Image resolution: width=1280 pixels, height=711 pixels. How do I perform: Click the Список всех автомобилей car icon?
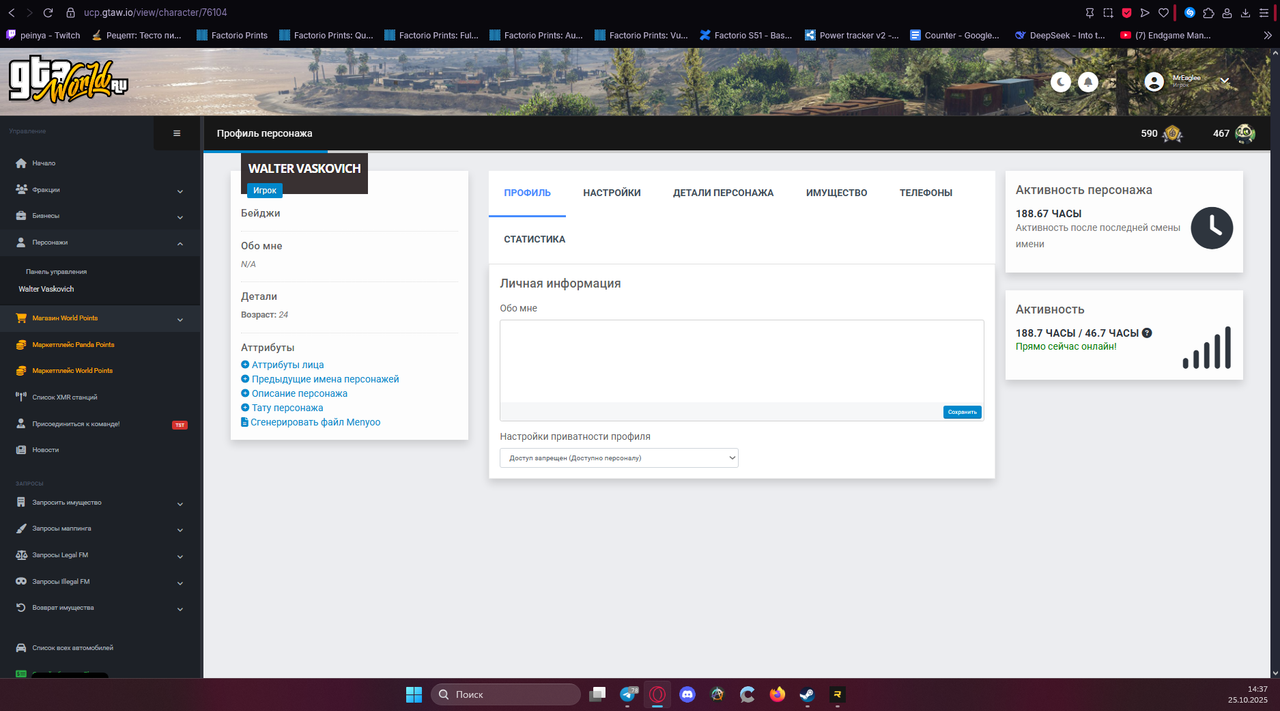(21, 648)
